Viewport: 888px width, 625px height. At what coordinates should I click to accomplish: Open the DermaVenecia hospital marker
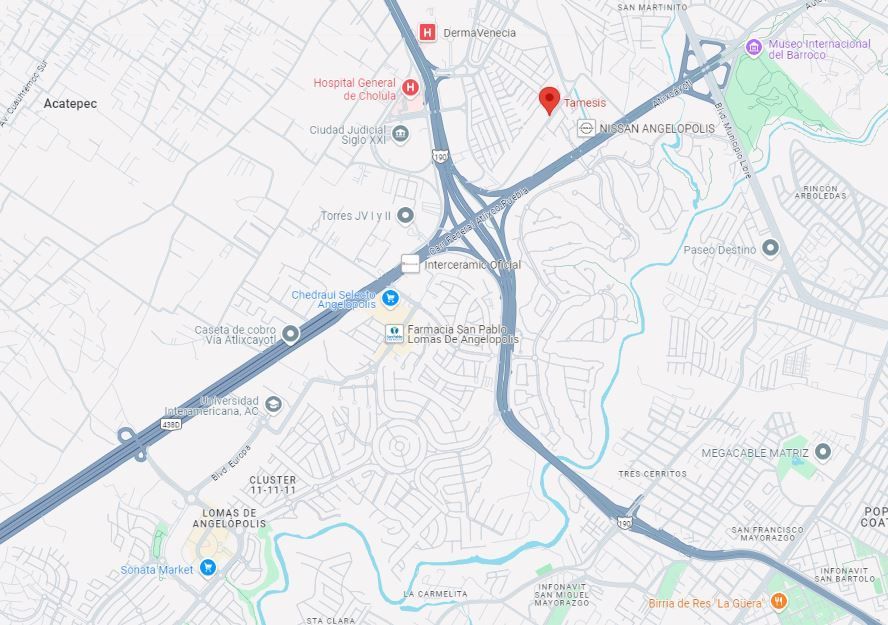pyautogui.click(x=428, y=32)
